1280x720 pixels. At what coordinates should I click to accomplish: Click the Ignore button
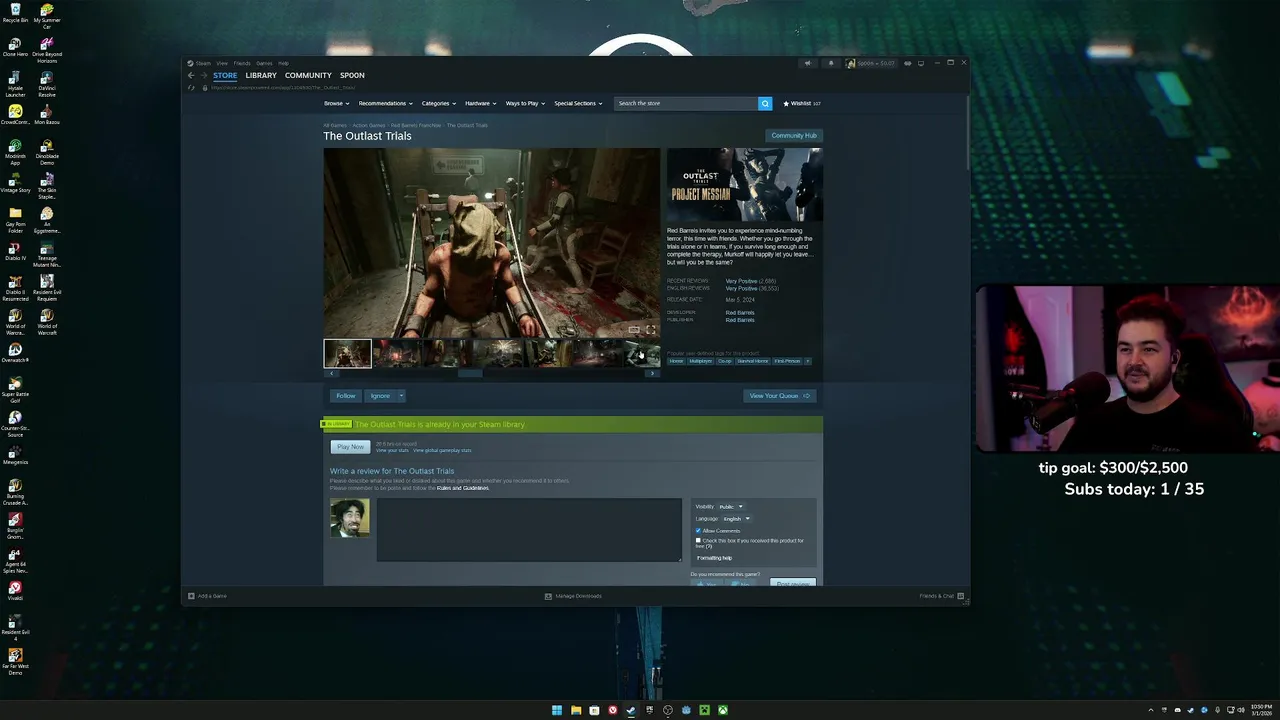click(x=380, y=396)
